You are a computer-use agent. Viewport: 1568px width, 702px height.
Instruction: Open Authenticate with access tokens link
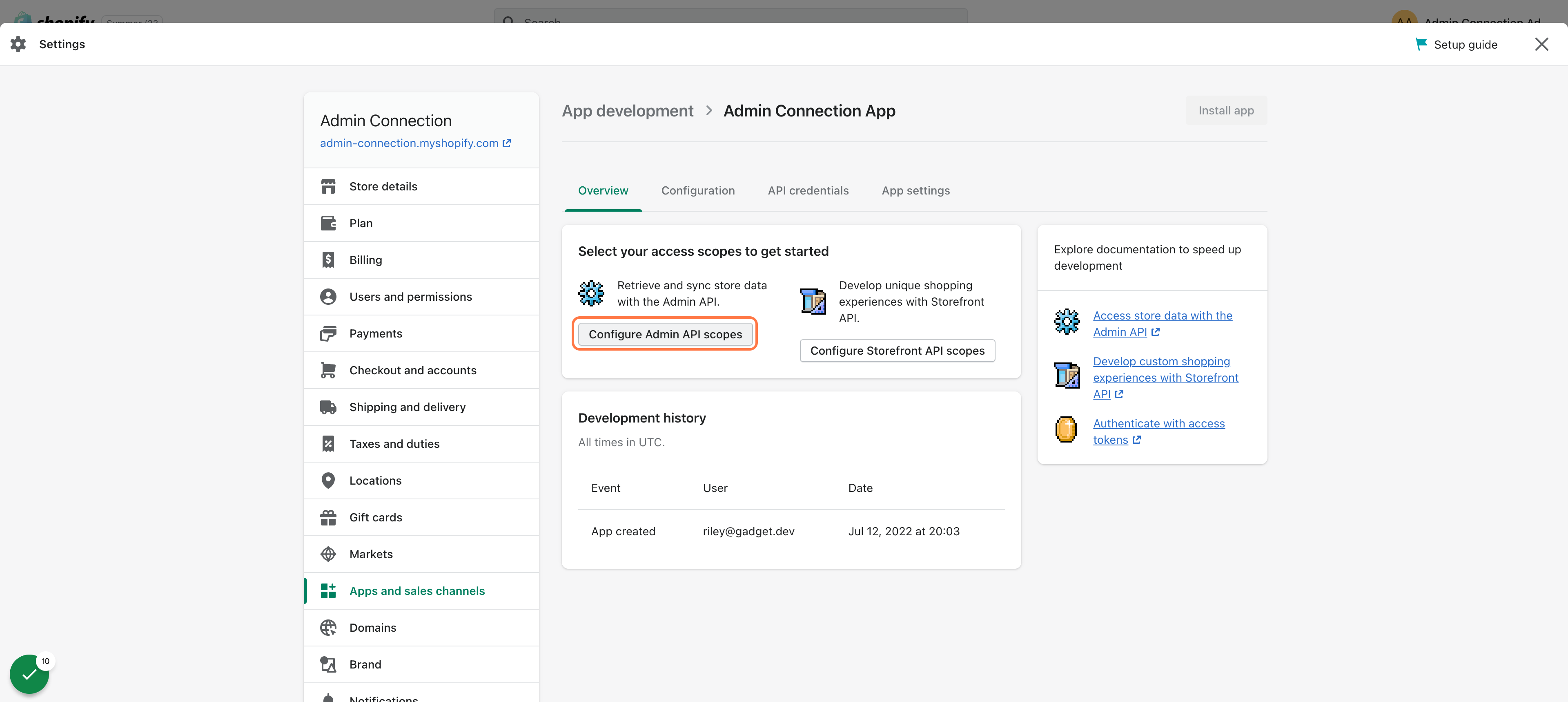tap(1158, 431)
